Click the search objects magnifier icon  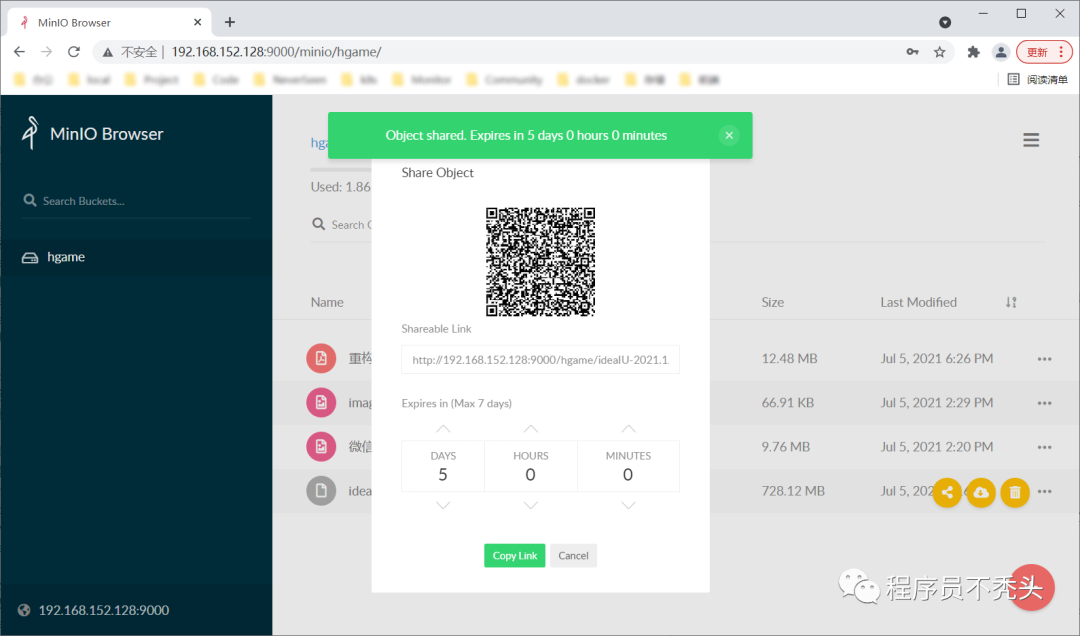tap(318, 224)
